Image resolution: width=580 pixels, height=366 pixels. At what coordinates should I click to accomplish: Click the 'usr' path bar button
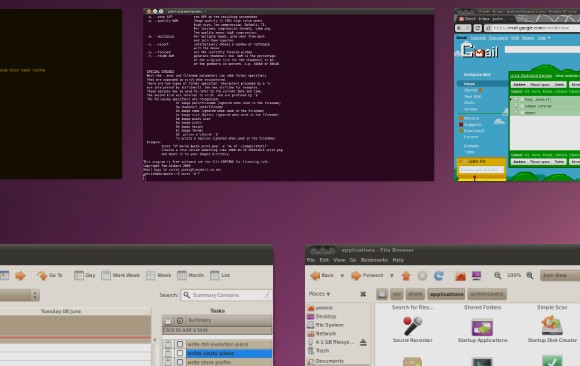tap(397, 294)
